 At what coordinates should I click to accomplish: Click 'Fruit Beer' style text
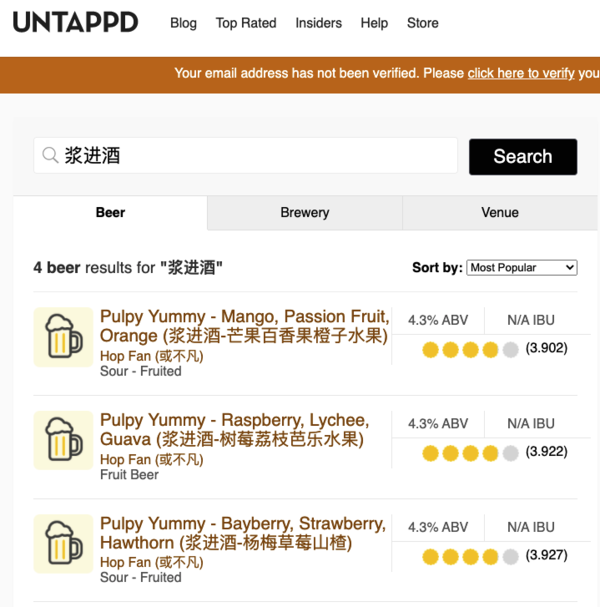click(x=129, y=475)
